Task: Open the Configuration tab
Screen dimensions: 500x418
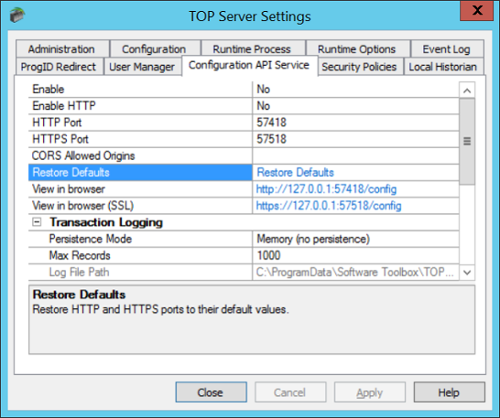Action: click(x=154, y=49)
